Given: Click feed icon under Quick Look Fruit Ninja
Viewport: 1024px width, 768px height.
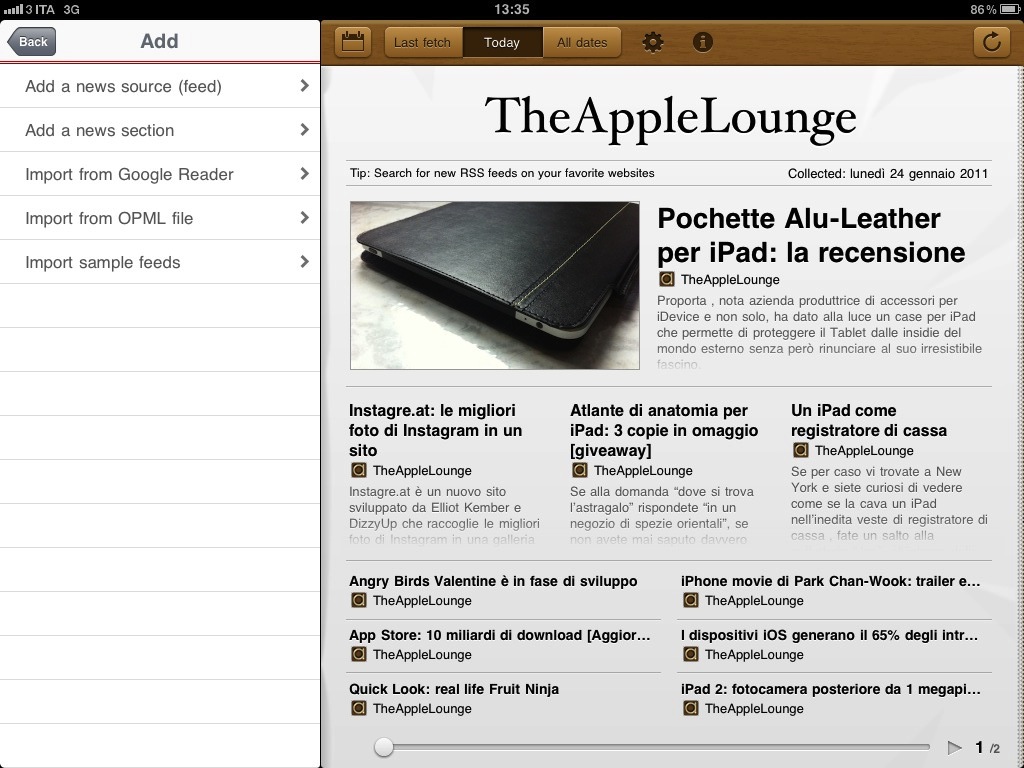Looking at the screenshot, I should pos(359,708).
